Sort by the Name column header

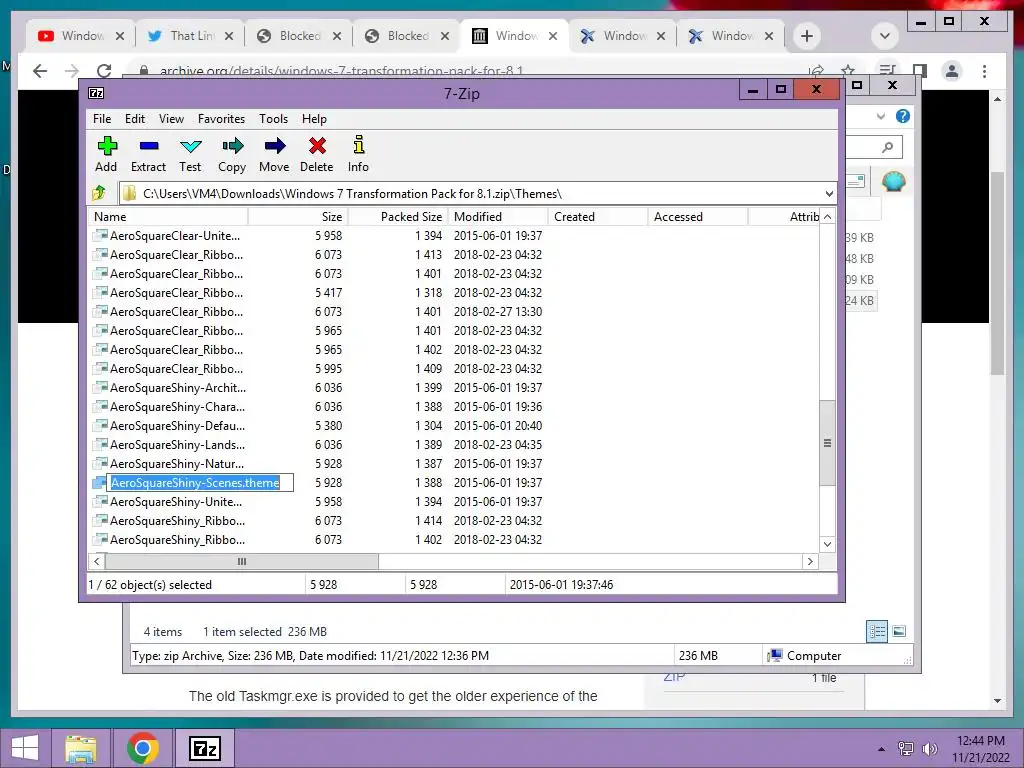168,217
